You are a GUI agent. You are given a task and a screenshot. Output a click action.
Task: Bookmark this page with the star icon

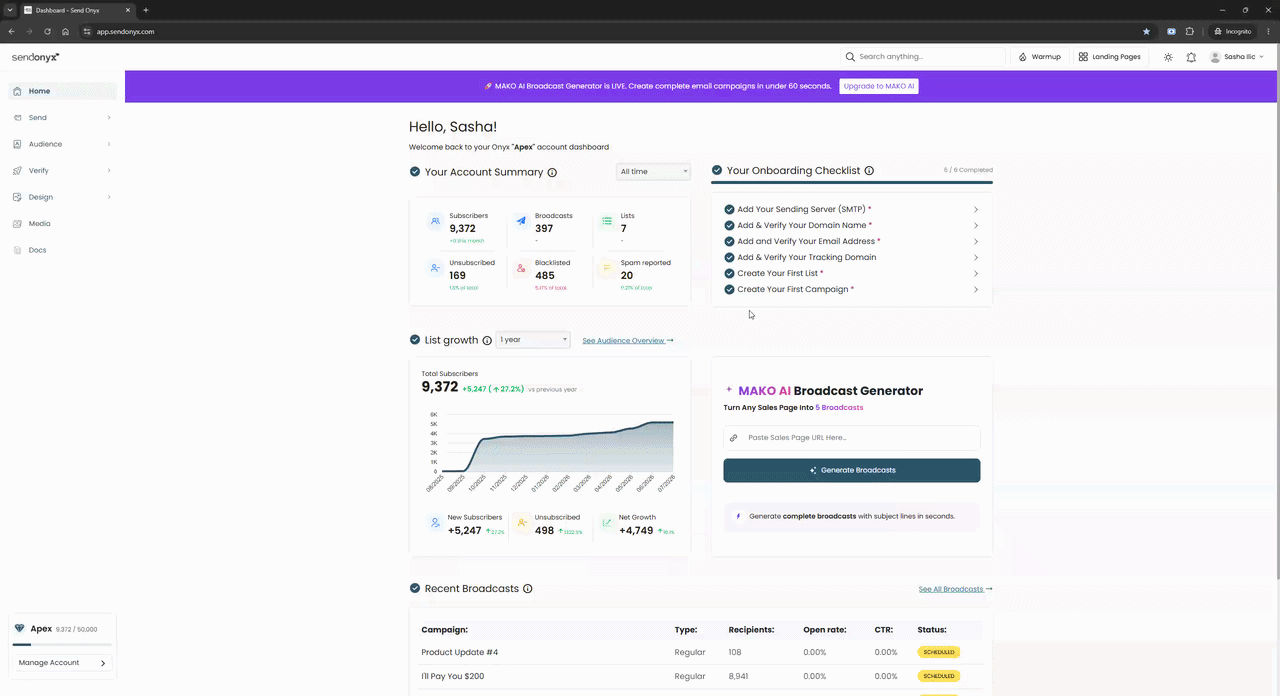tap(1147, 31)
